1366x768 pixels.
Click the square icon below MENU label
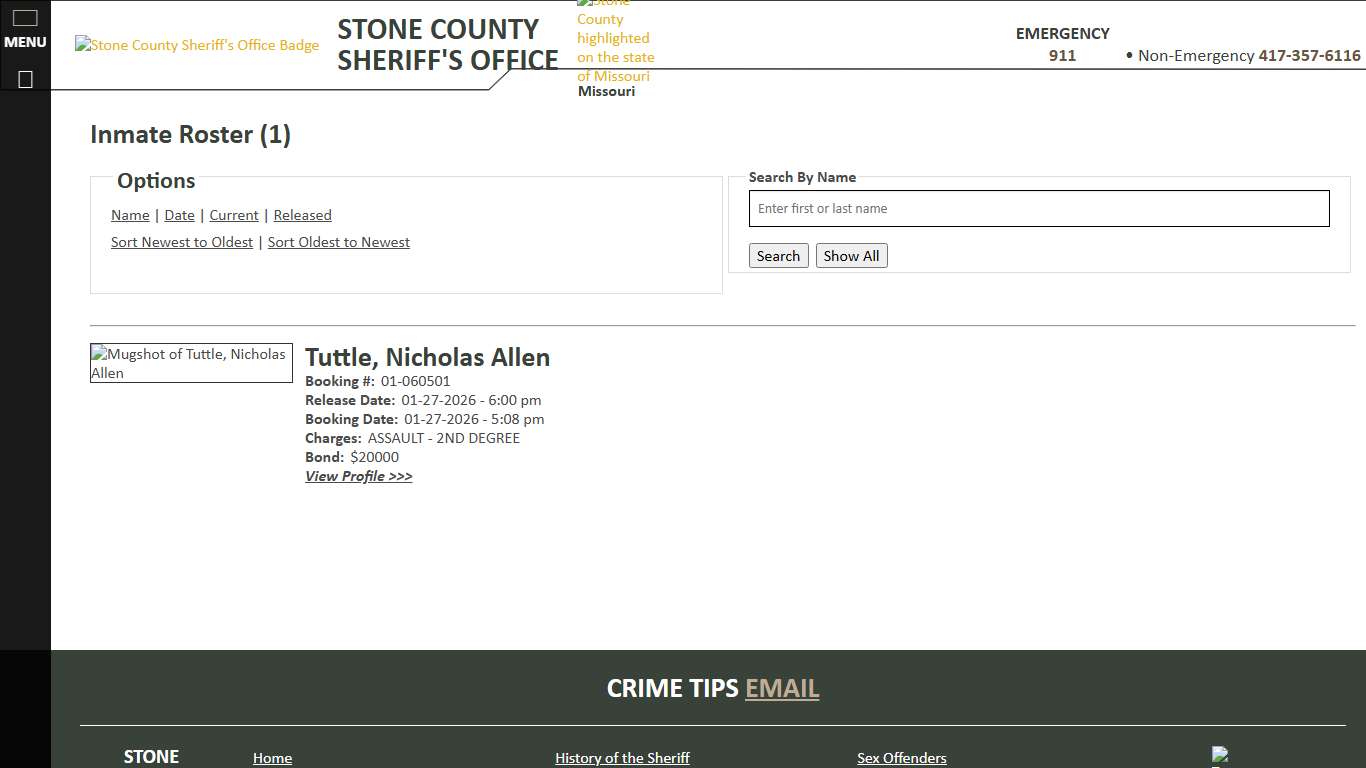24,79
